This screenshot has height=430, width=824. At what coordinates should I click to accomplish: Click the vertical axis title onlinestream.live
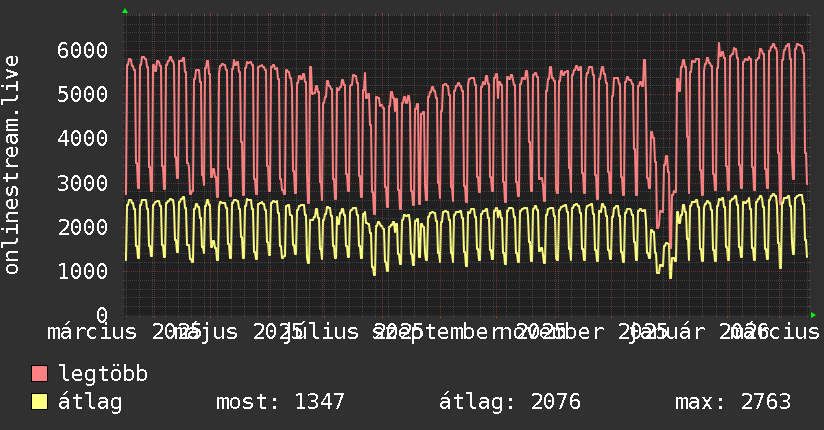point(11,165)
